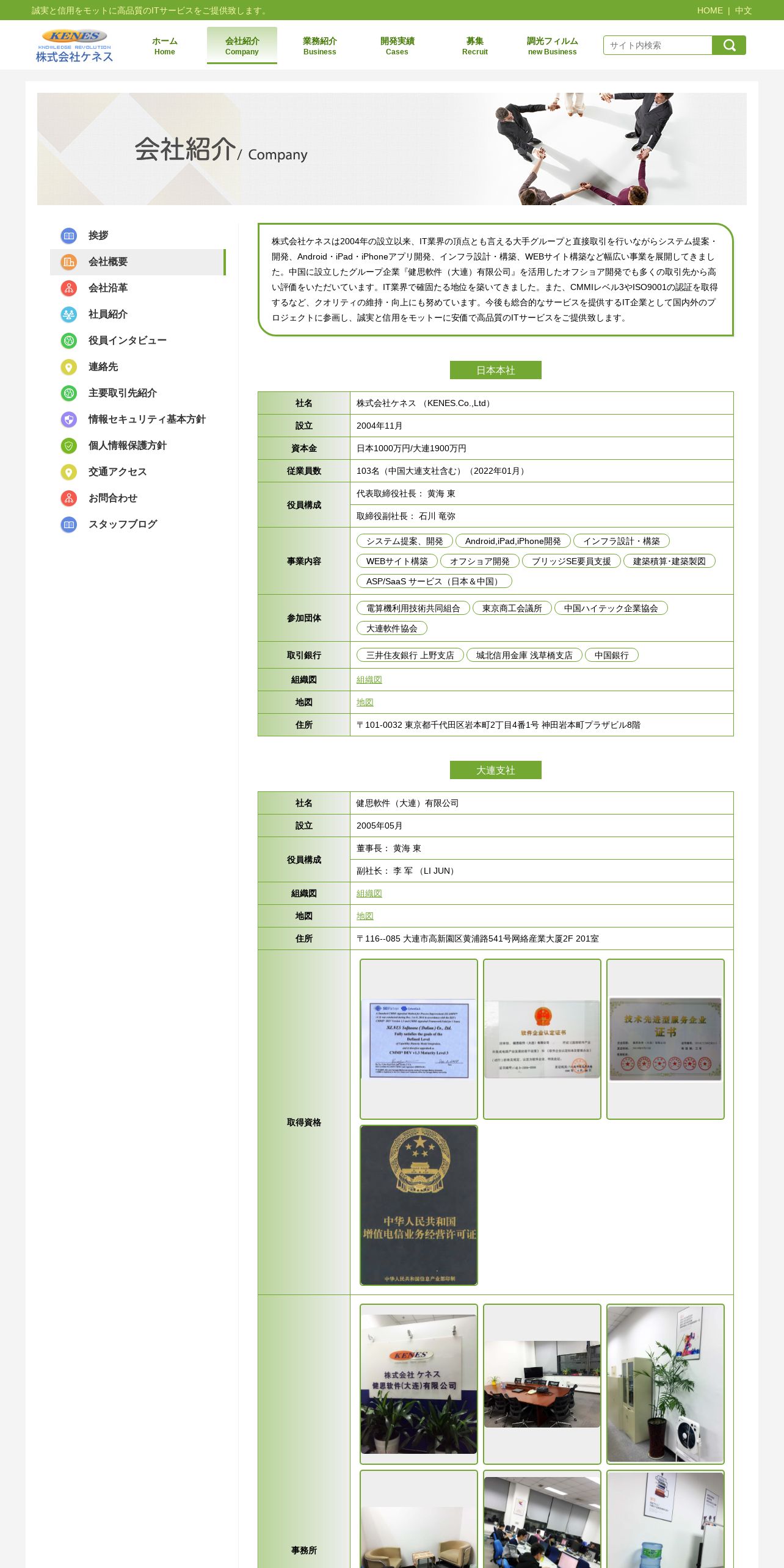Click the 中国銀行 tag
The width and height of the screenshot is (784, 1568).
point(612,655)
